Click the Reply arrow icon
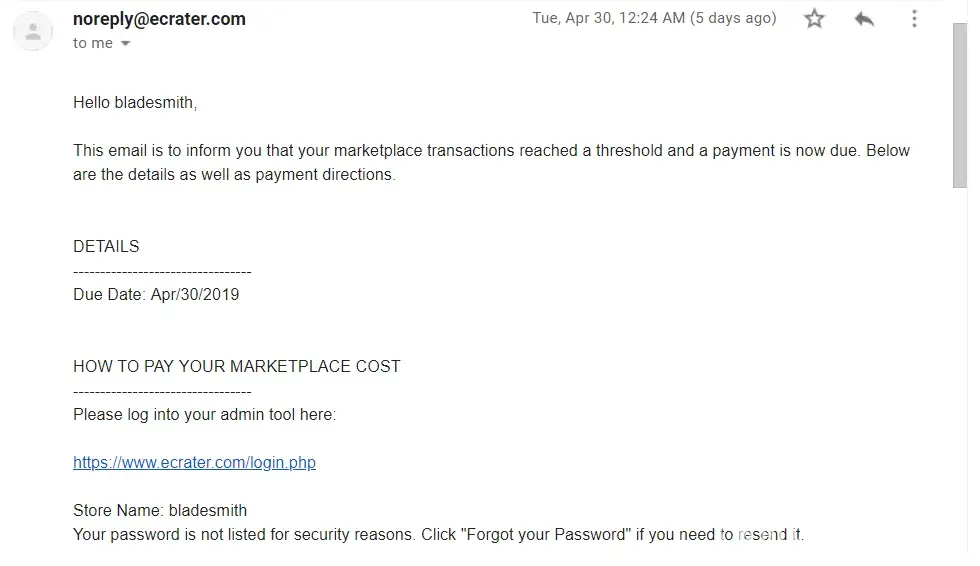The height and width of the screenshot is (566, 980). click(x=864, y=19)
